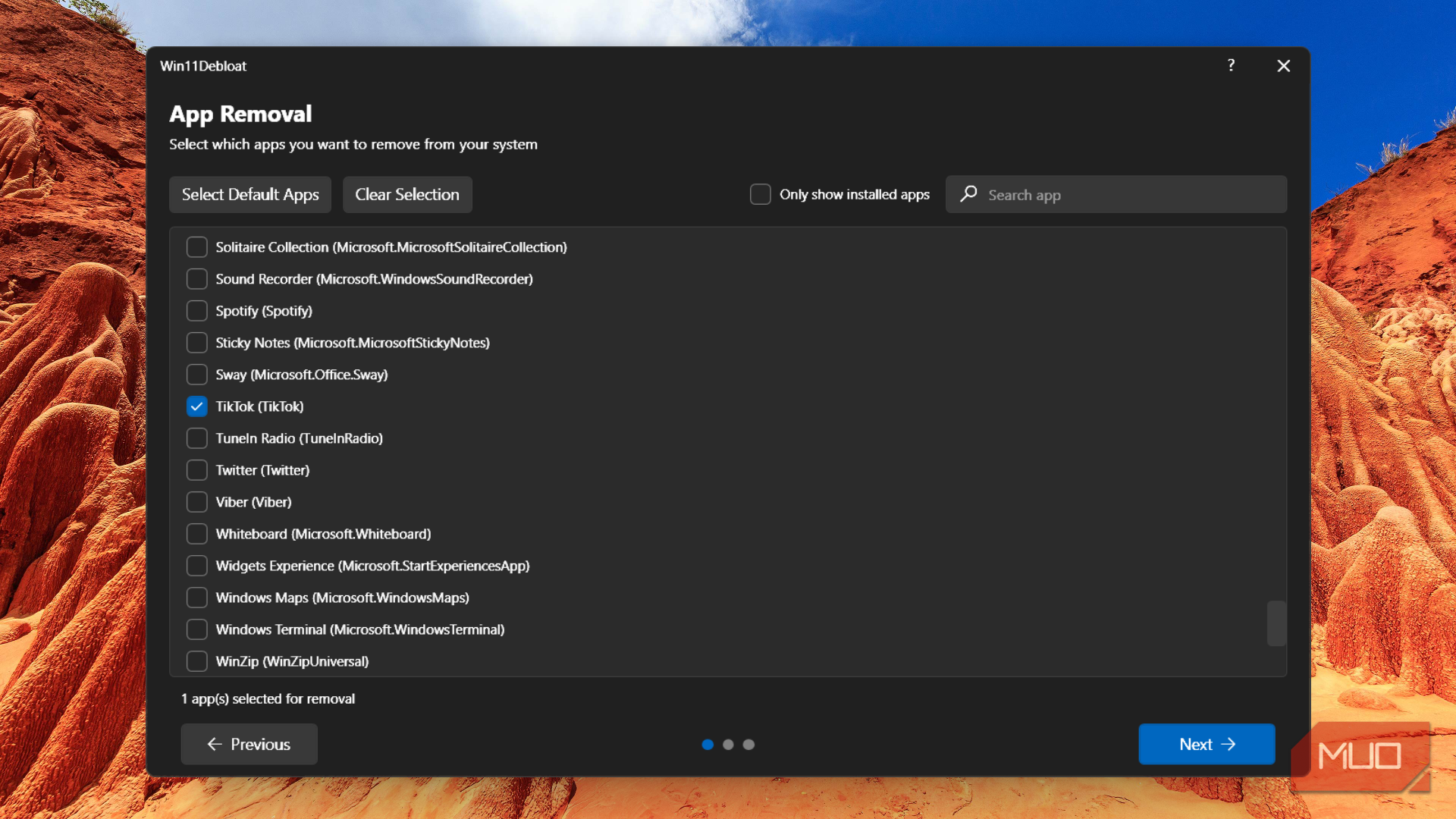
Task: Click Sway (Microsoft.Office.Sway) label
Action: pos(302,375)
